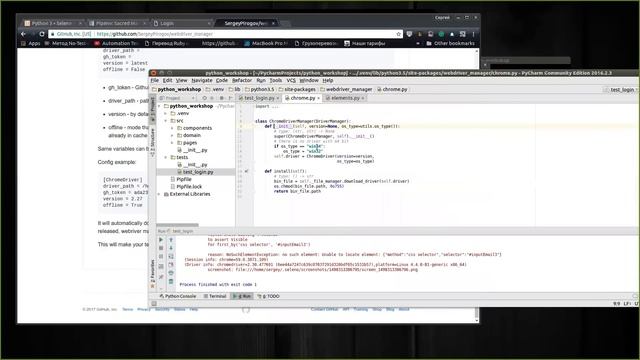Select webdriver_manager in the navigation breadcrumb

(x=346, y=89)
